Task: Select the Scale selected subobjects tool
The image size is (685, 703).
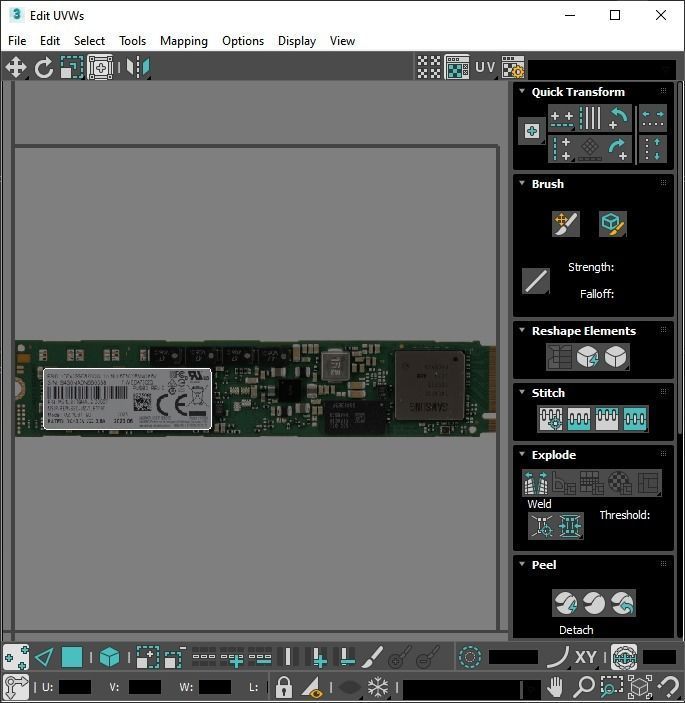Action: pyautogui.click(x=72, y=68)
